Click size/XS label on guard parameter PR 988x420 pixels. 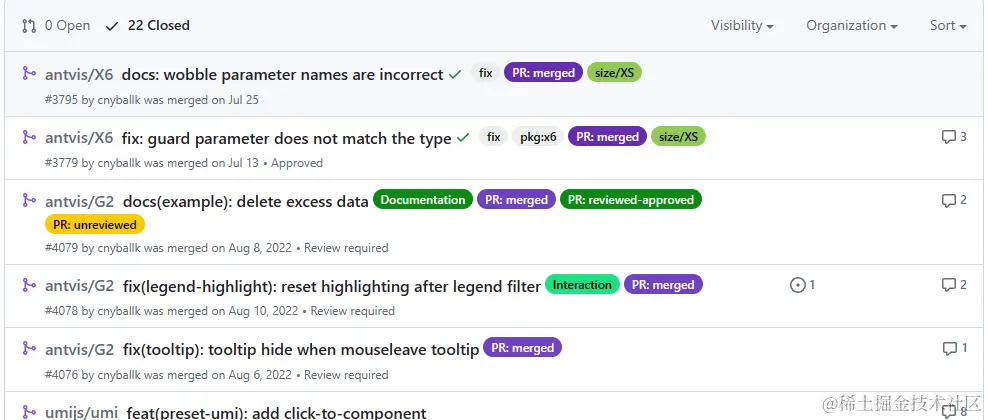click(679, 137)
